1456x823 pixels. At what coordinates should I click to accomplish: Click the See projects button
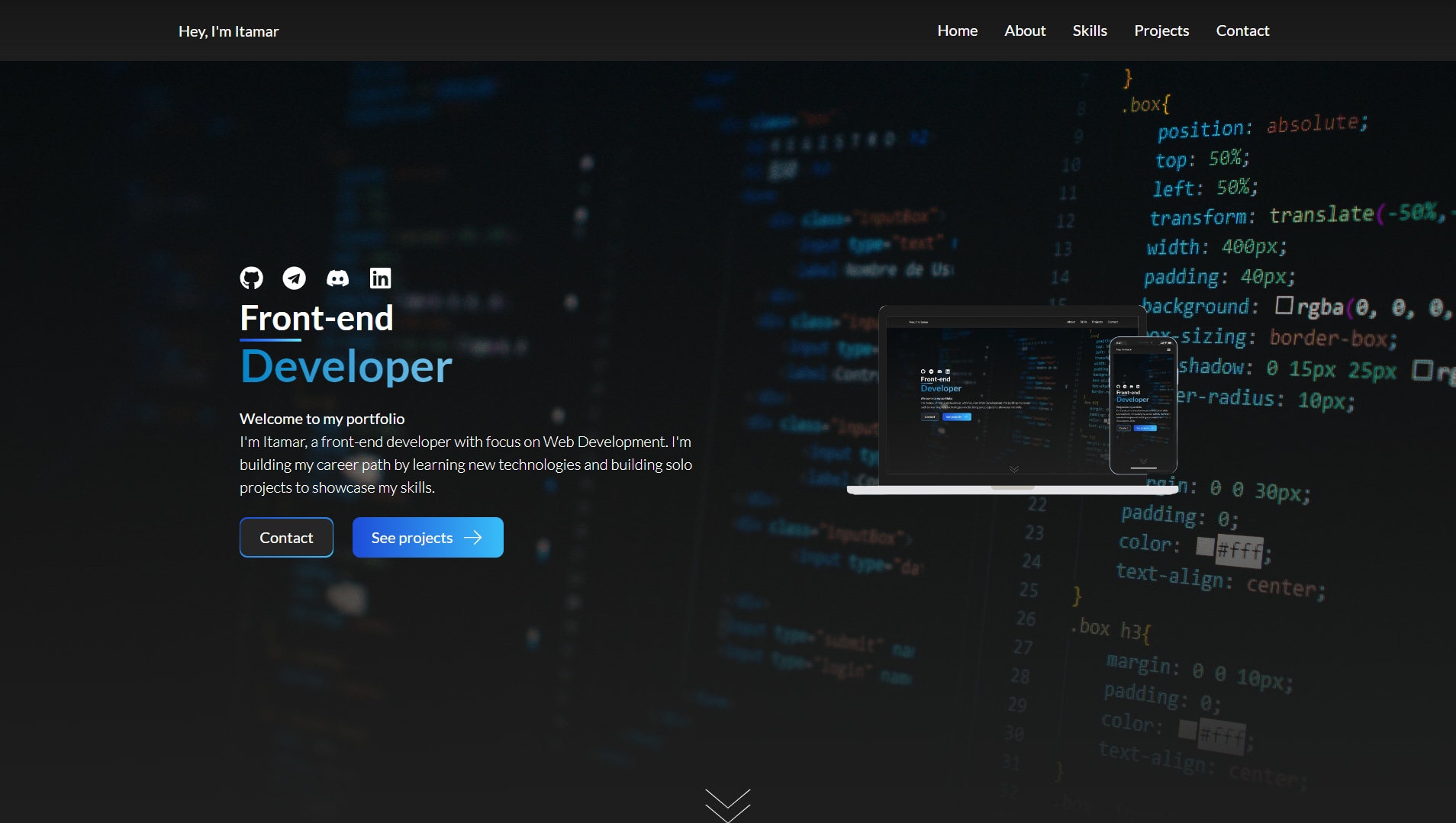(x=428, y=538)
